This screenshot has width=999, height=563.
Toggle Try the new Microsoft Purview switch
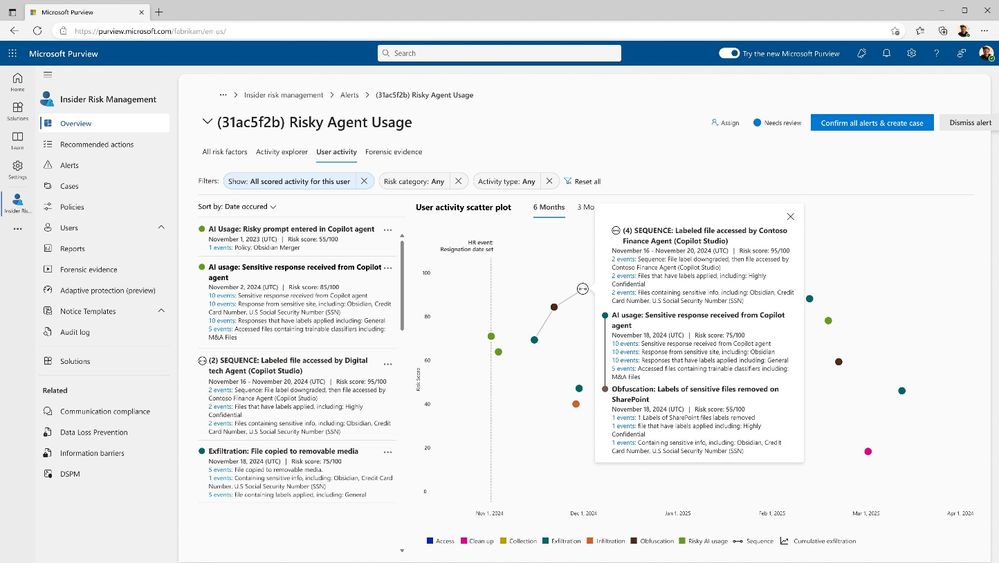[729, 53]
